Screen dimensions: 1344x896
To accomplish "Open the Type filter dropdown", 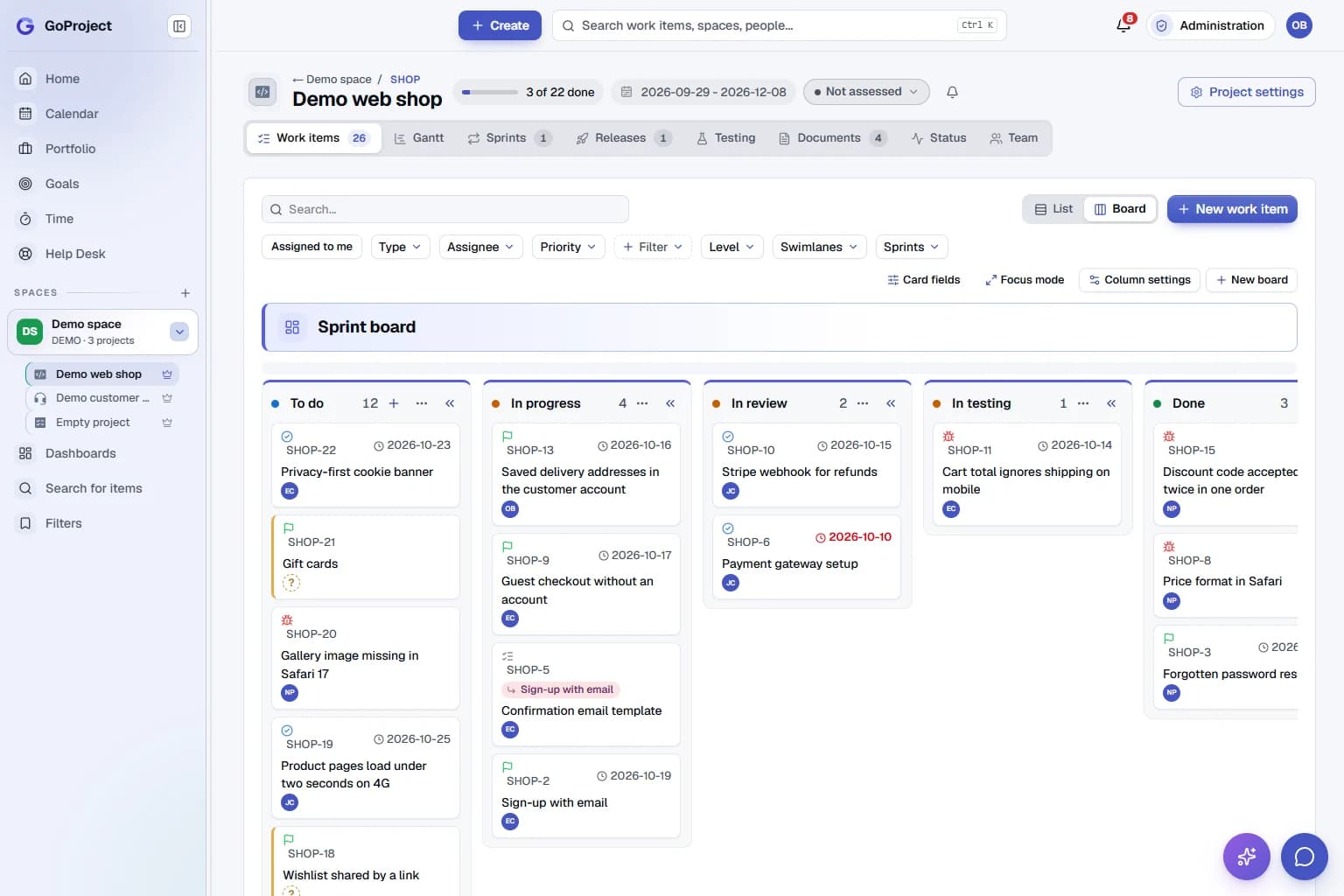I will [400, 247].
